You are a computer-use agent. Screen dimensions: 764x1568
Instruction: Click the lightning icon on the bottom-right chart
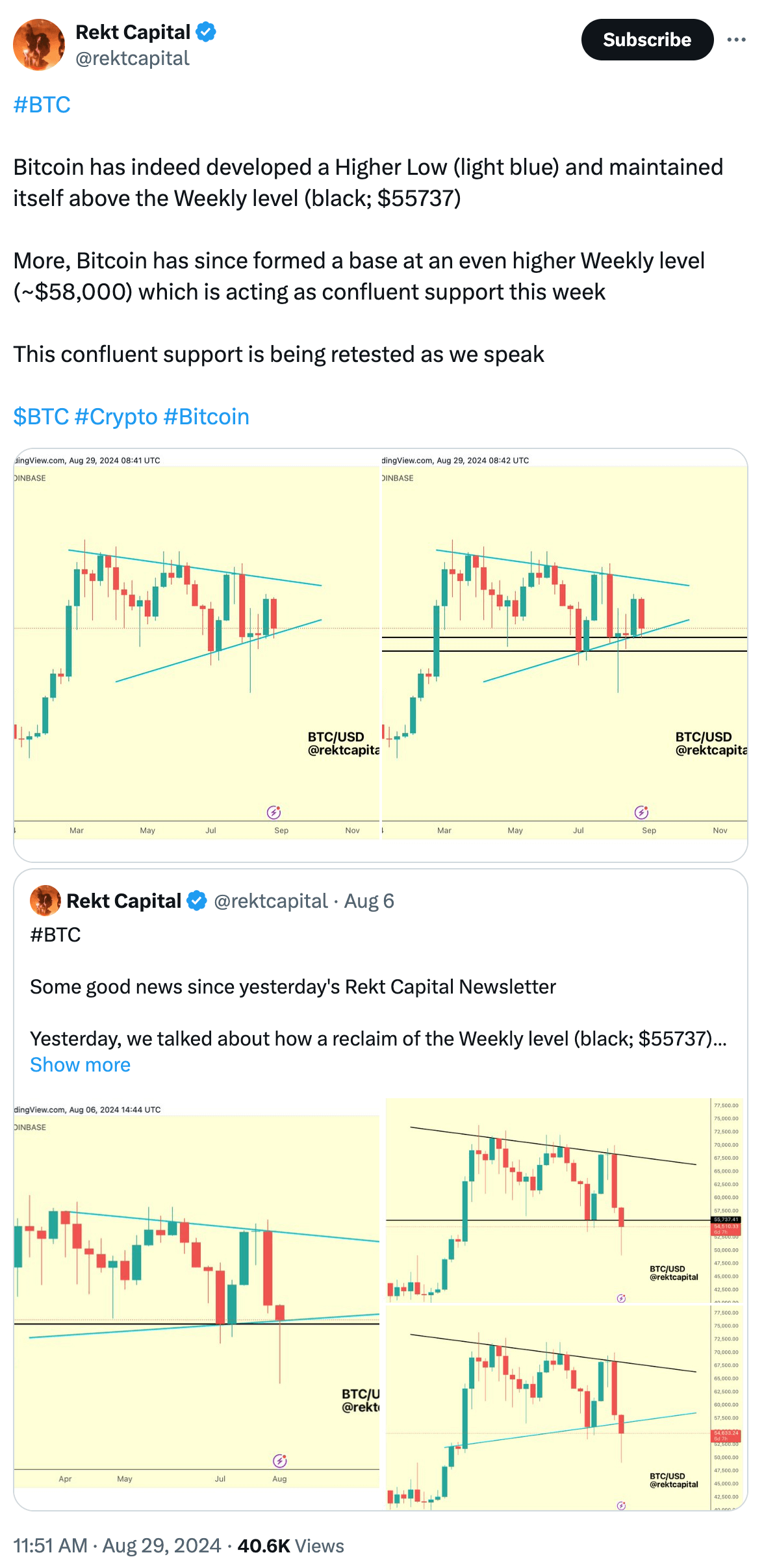pyautogui.click(x=622, y=1506)
